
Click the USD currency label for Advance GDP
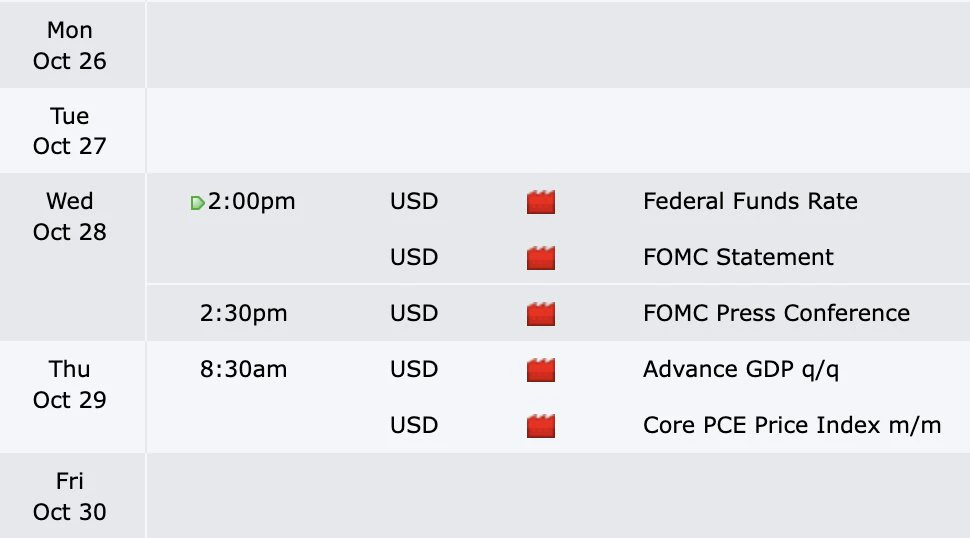click(x=414, y=369)
